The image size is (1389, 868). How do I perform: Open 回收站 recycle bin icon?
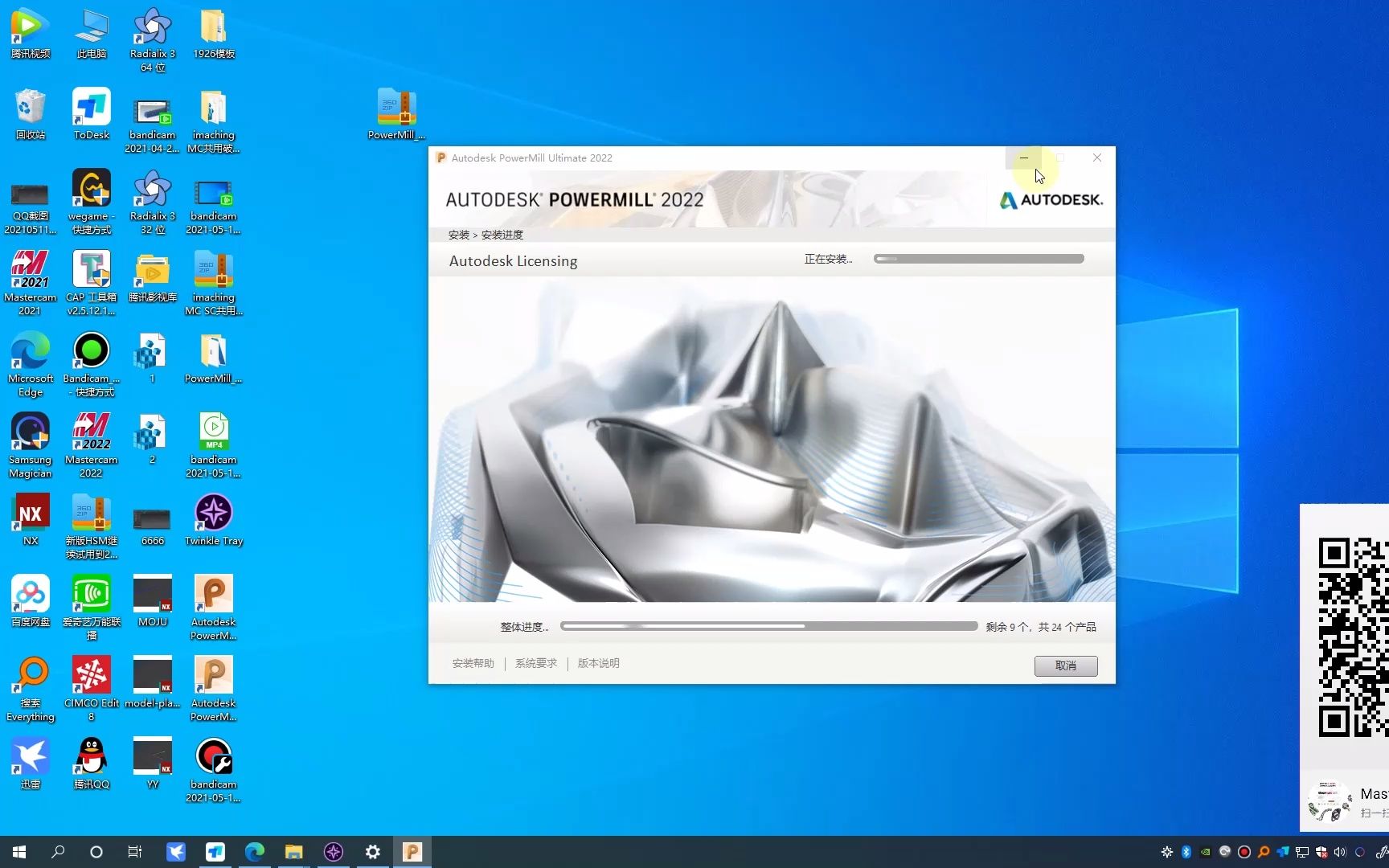point(30,114)
